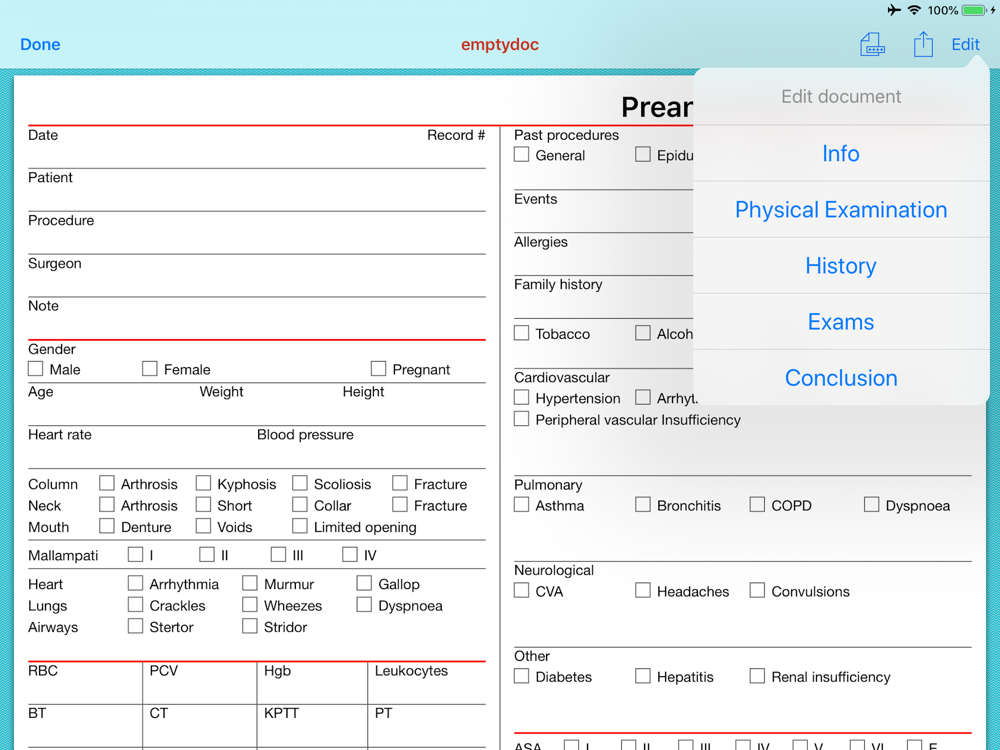Viewport: 1000px width, 750px height.
Task: Tick the Heart Arrhythmia checkbox
Action: coord(135,583)
